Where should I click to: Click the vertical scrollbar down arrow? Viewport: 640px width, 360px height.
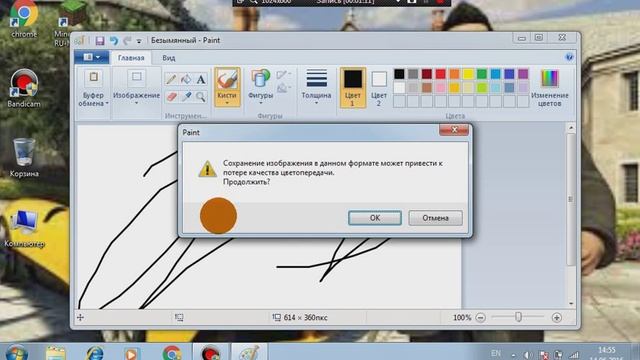571,304
